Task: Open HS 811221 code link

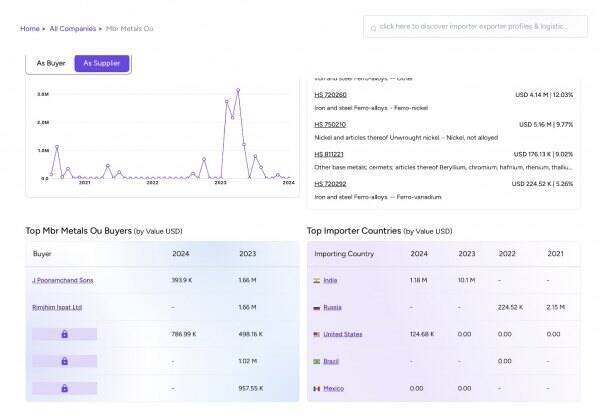Action: point(329,155)
